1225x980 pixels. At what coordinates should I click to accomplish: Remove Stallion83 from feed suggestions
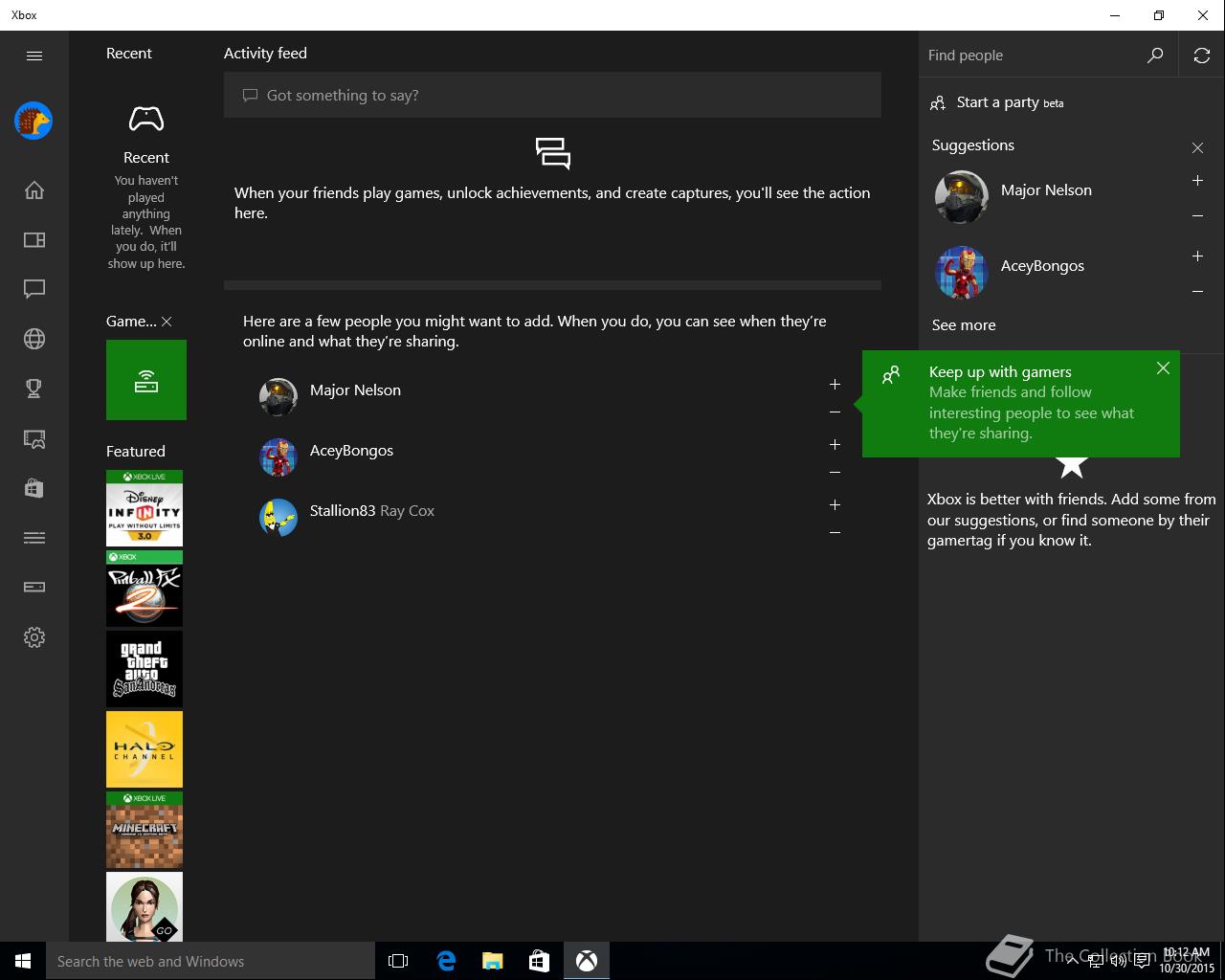[x=835, y=533]
